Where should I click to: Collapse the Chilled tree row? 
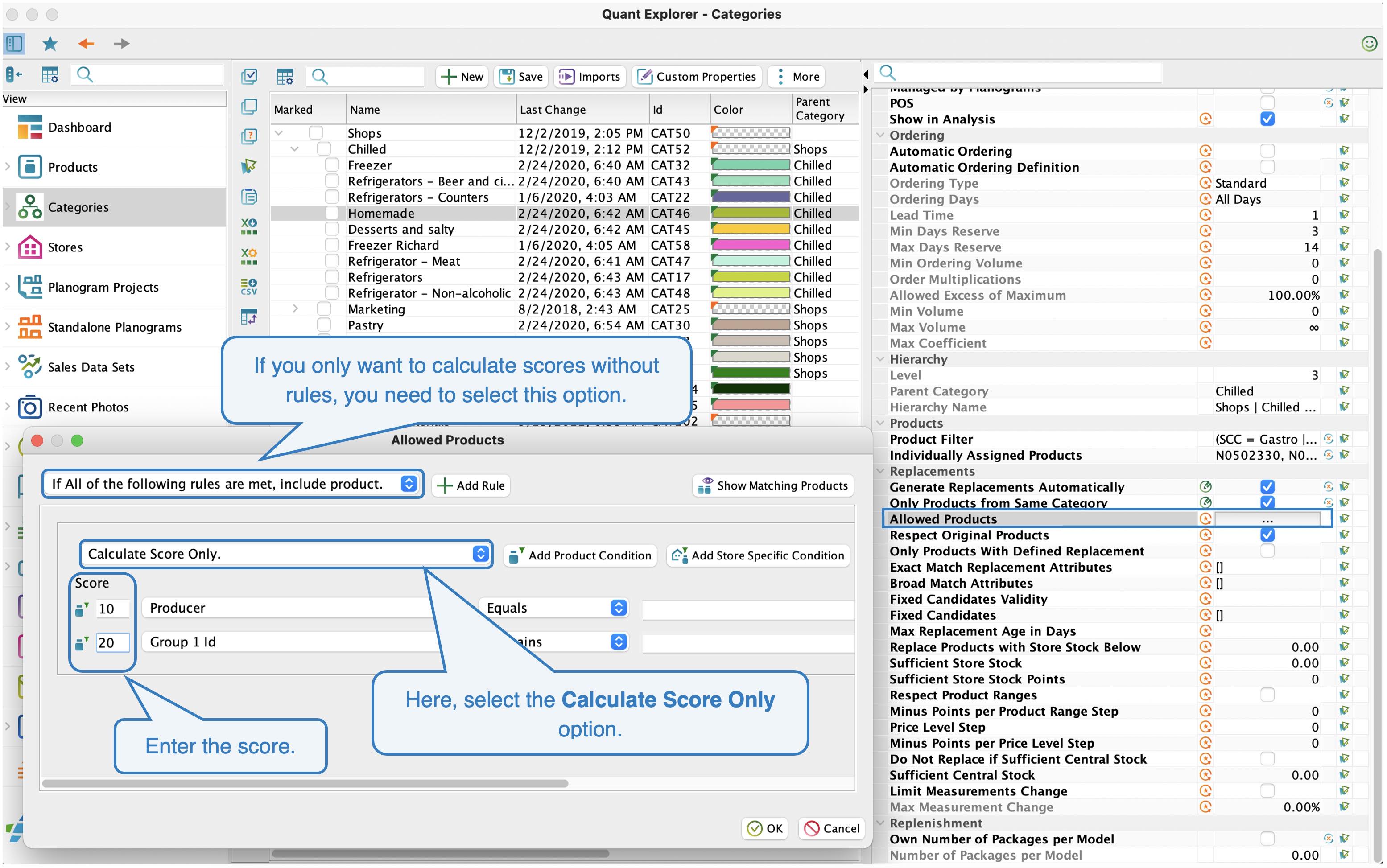(295, 149)
